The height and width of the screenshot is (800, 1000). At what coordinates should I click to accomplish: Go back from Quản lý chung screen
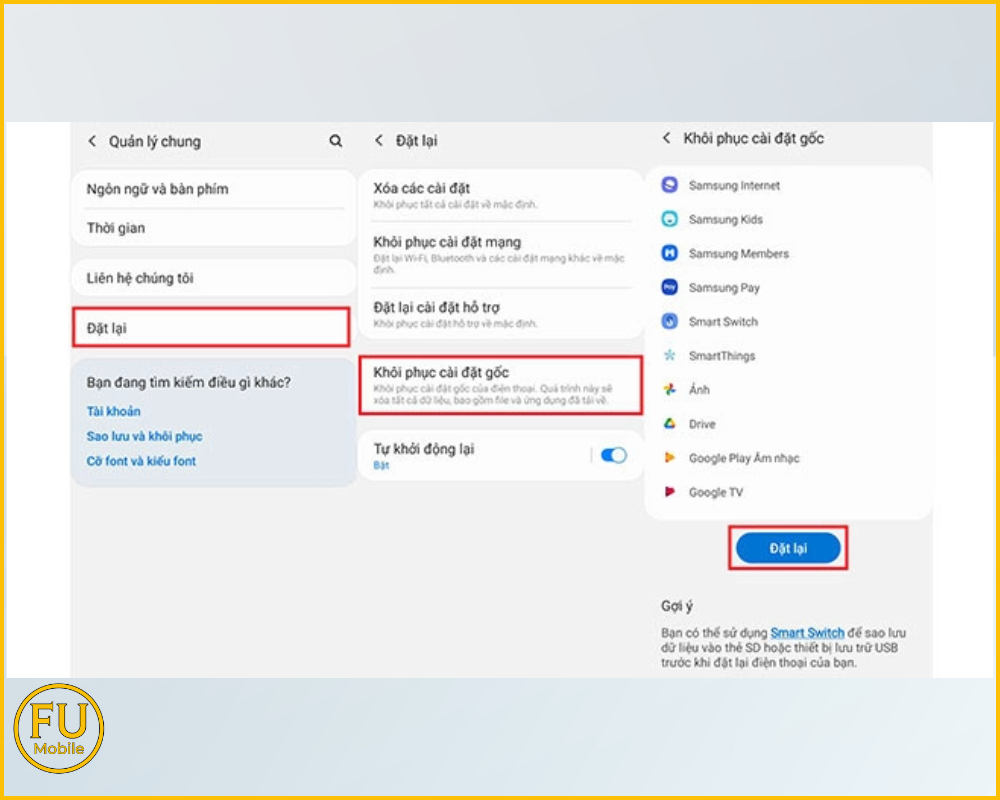click(92, 141)
